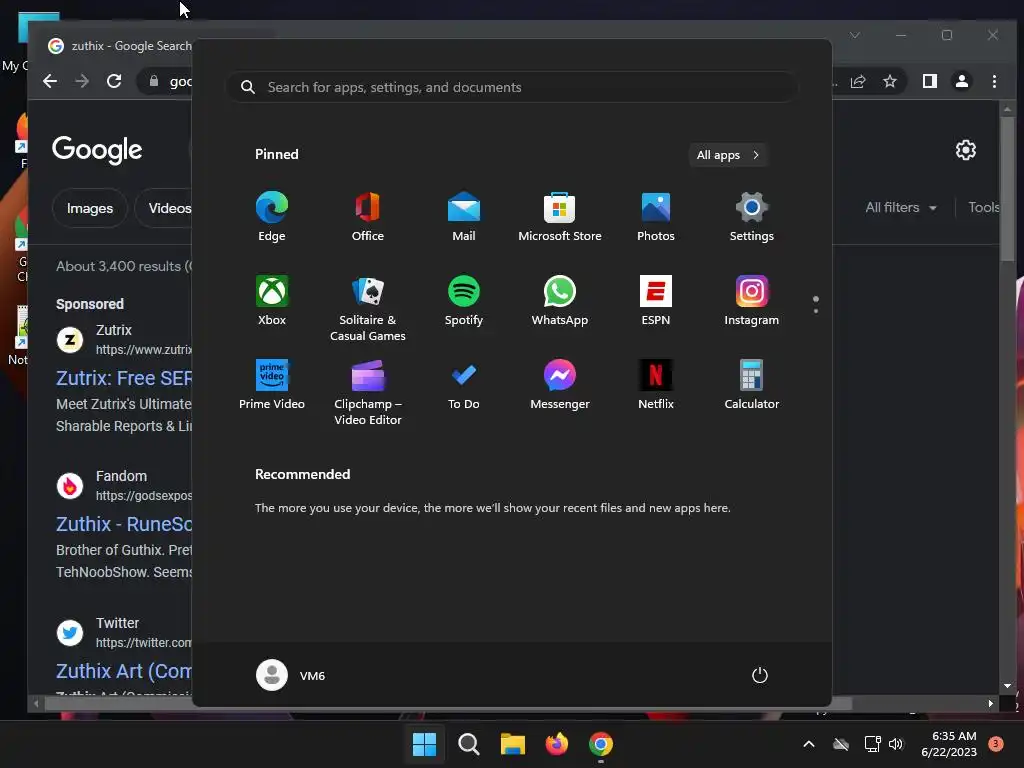Click the zuthix - Google Search tab
The image size is (1024, 768).
click(x=119, y=46)
